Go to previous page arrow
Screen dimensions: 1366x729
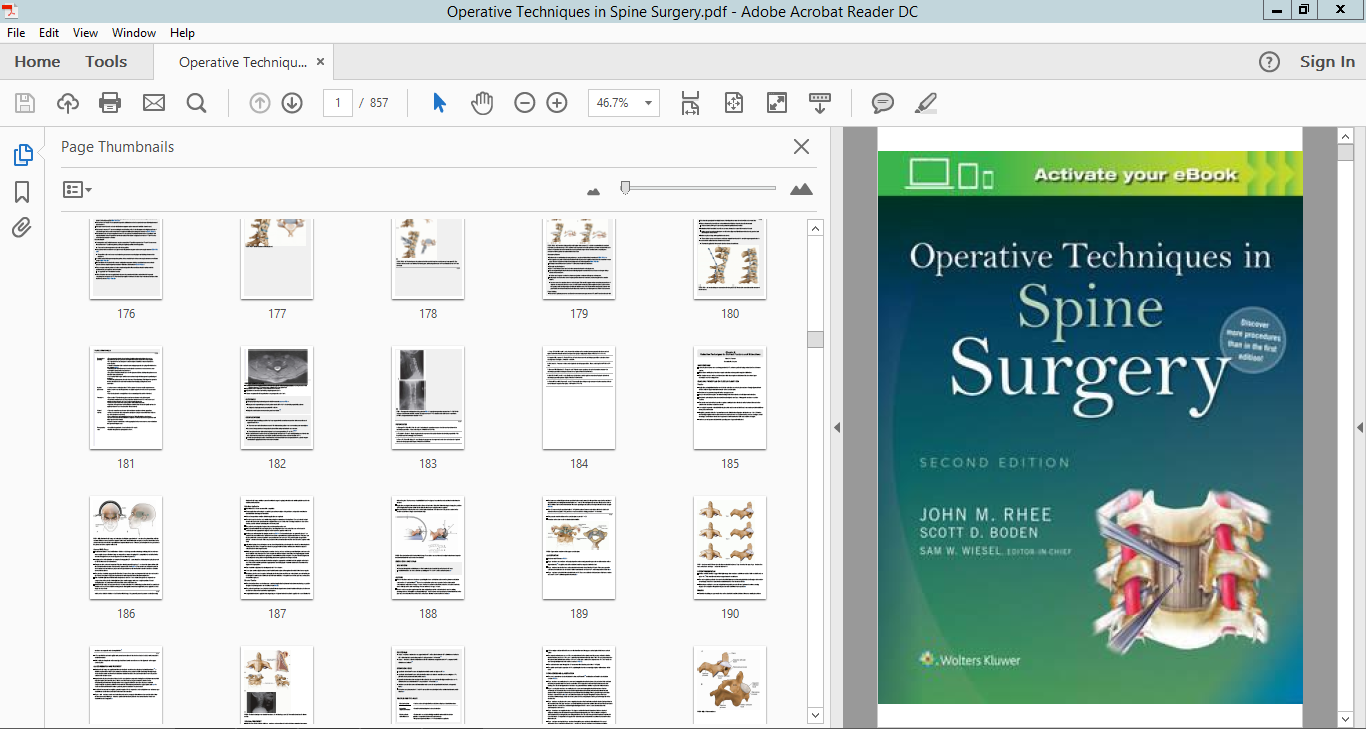pos(260,103)
